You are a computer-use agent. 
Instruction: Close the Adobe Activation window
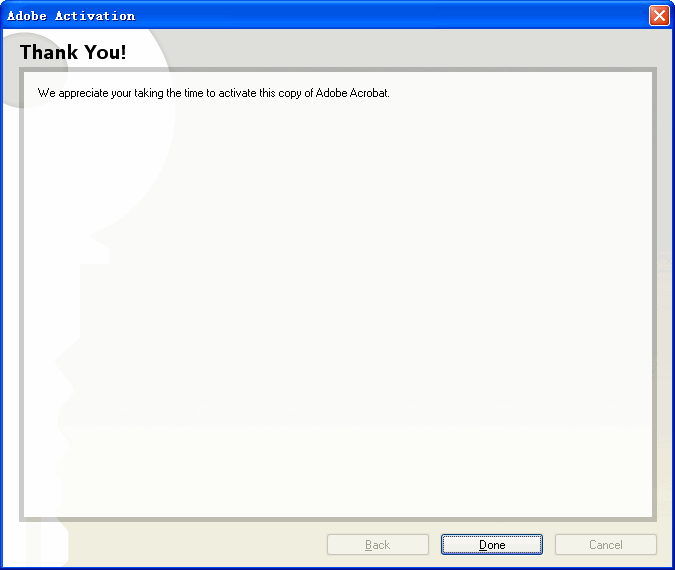click(x=659, y=16)
